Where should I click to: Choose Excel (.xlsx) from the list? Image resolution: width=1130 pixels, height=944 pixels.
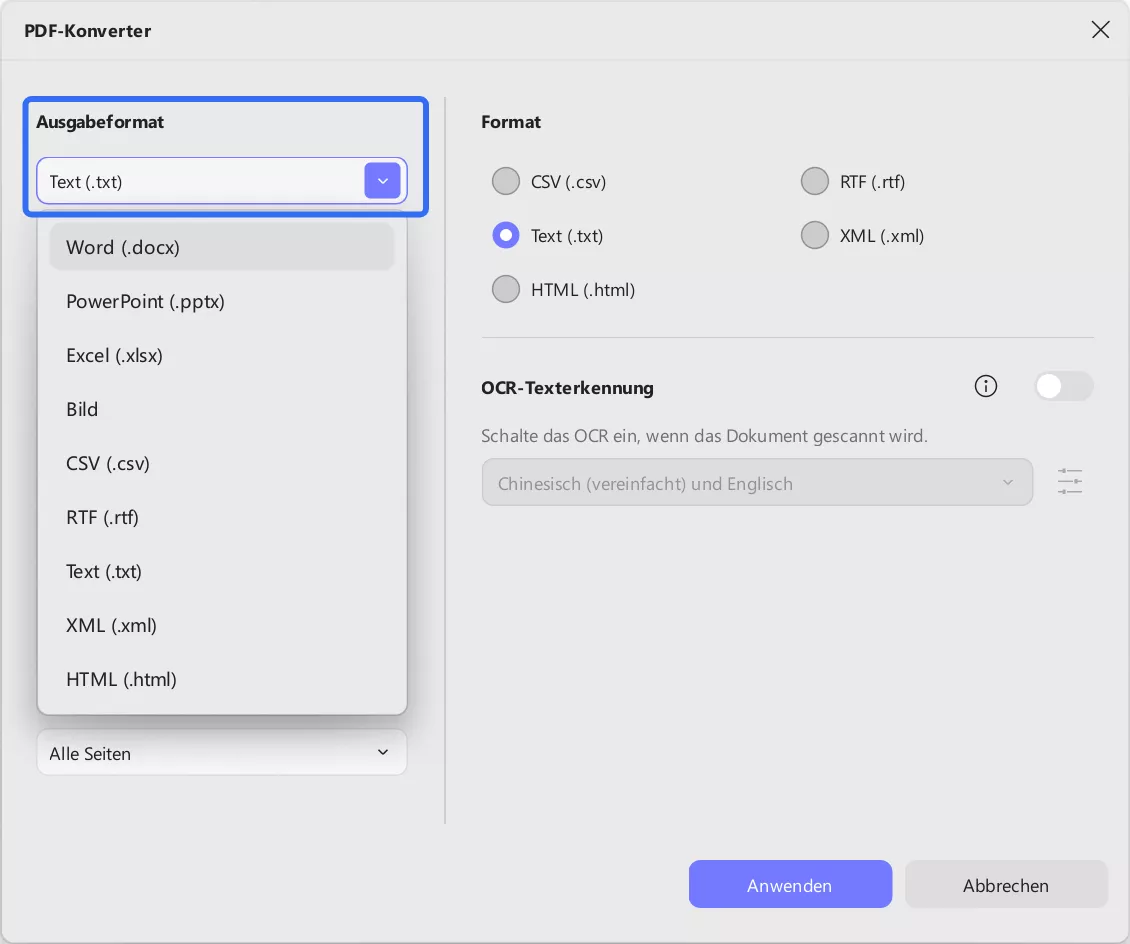point(114,355)
